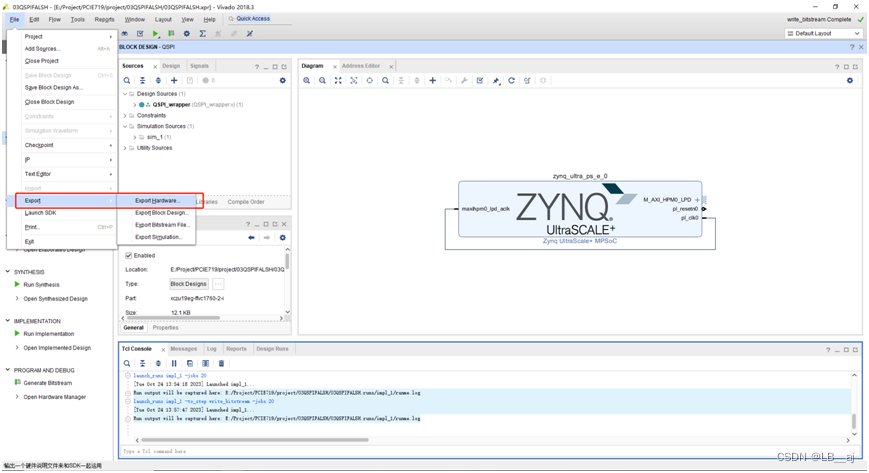Click Validate Design checkmark icon in Diagram toolbar
The width and height of the screenshot is (869, 473).
tap(480, 80)
